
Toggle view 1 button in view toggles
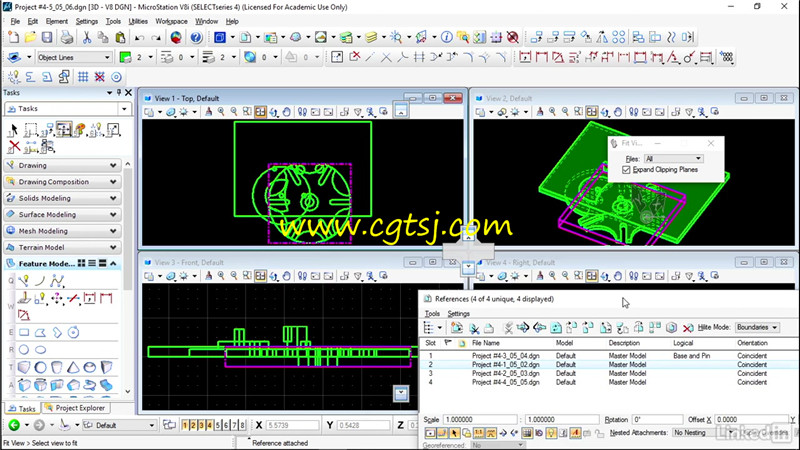point(185,425)
